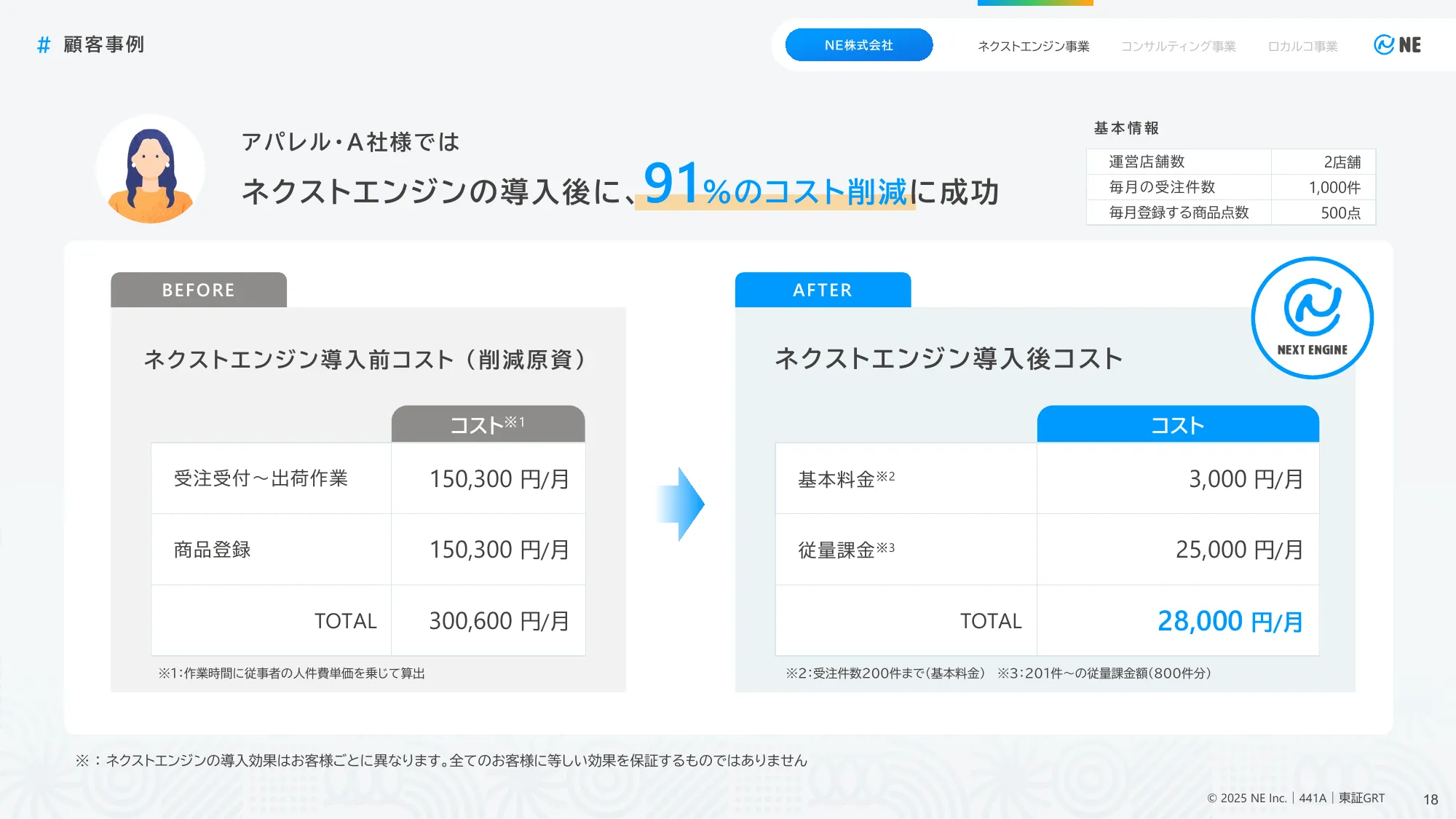Click the hashtag icon beside 顧客事例
The height and width of the screenshot is (819, 1456).
click(x=43, y=45)
